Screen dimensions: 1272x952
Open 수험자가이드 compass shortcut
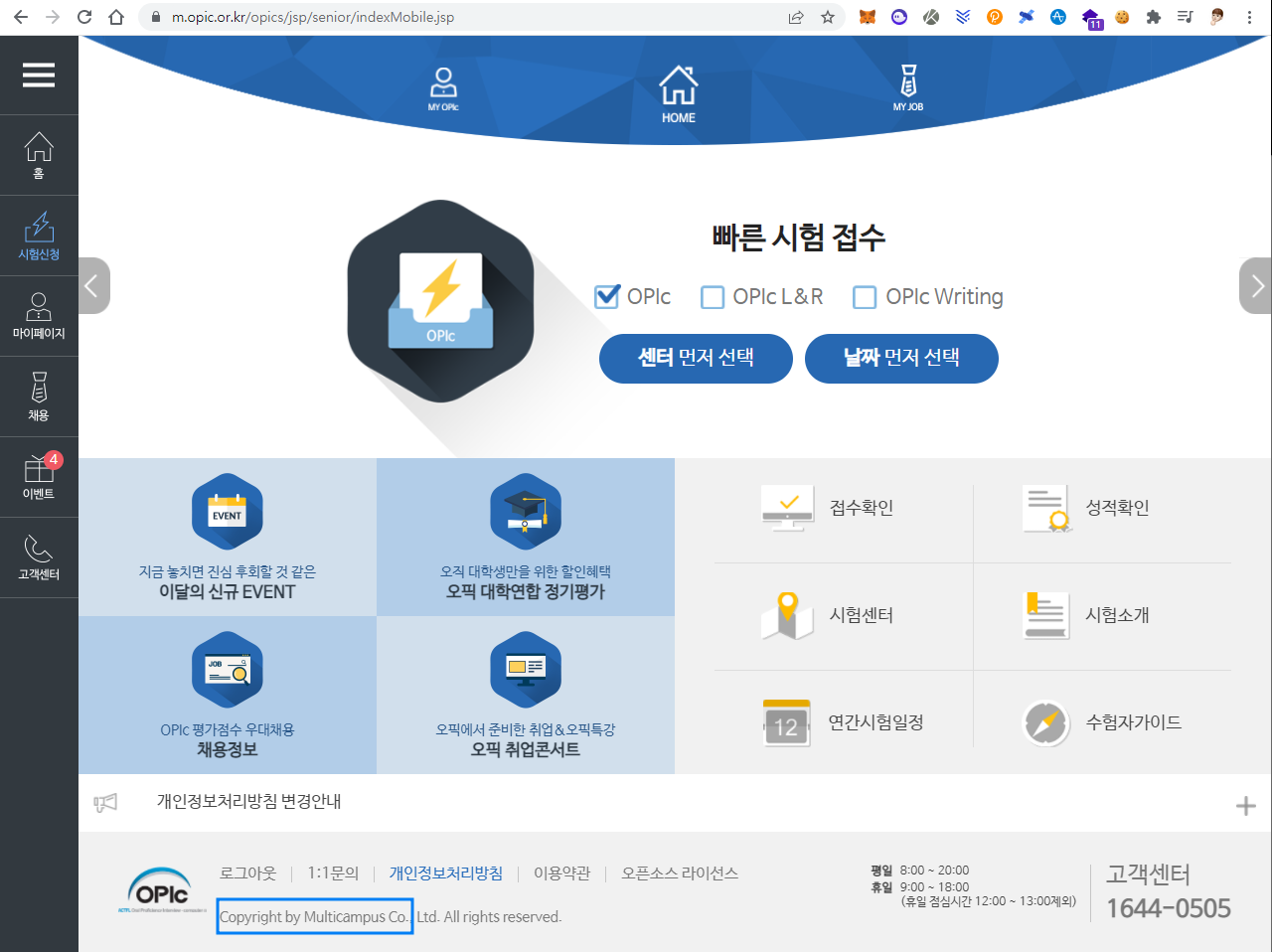[1102, 722]
